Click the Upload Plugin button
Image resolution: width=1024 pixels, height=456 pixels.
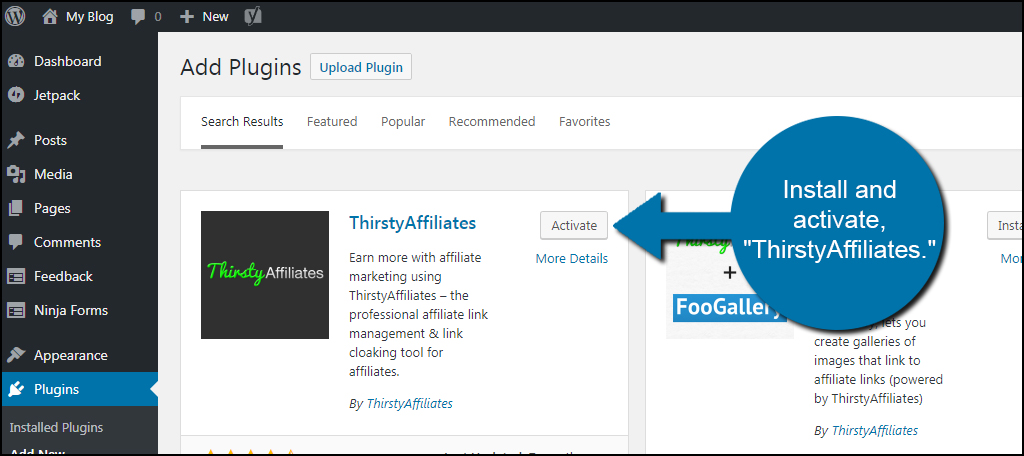click(x=360, y=67)
